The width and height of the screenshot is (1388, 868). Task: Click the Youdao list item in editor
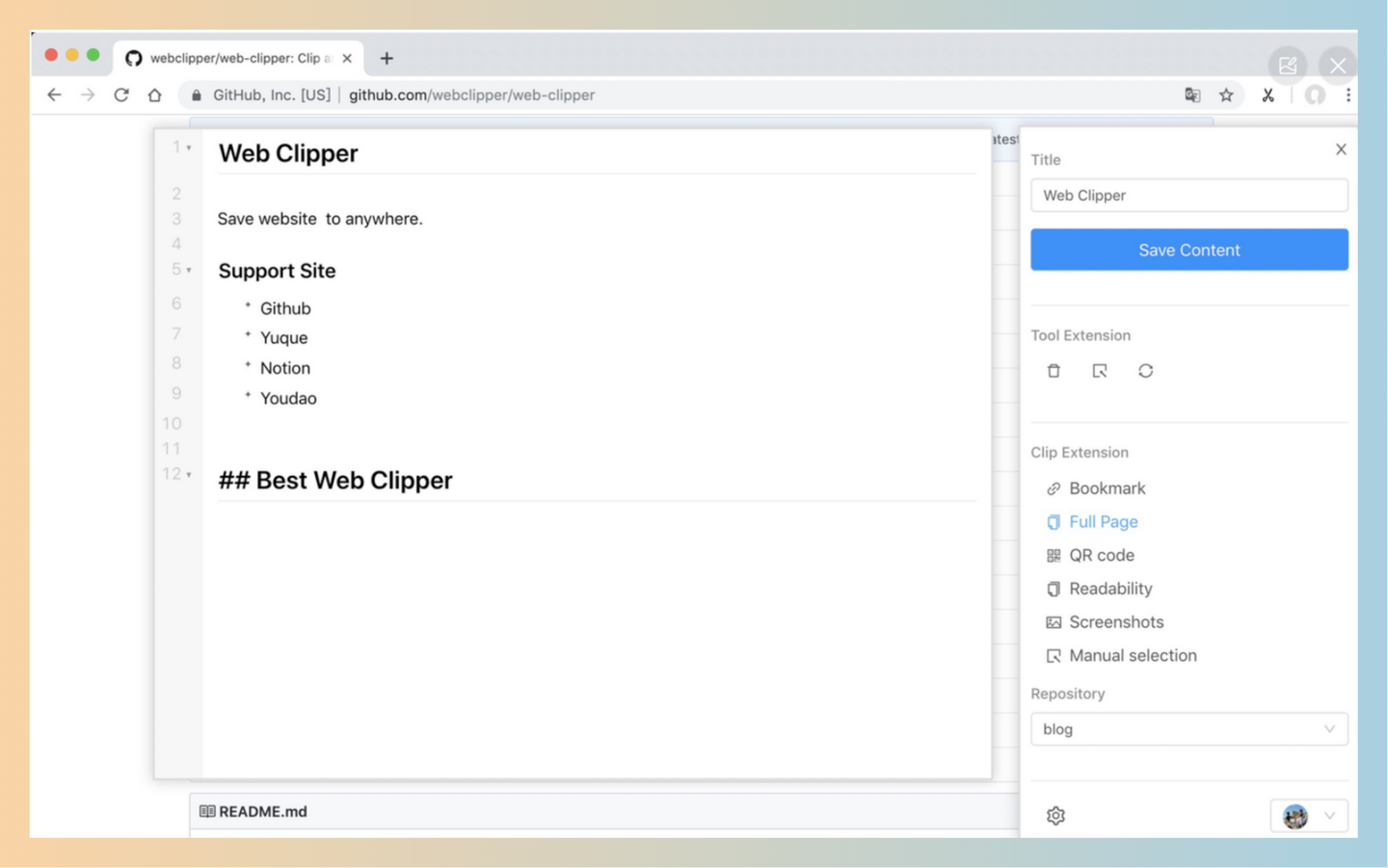(288, 398)
